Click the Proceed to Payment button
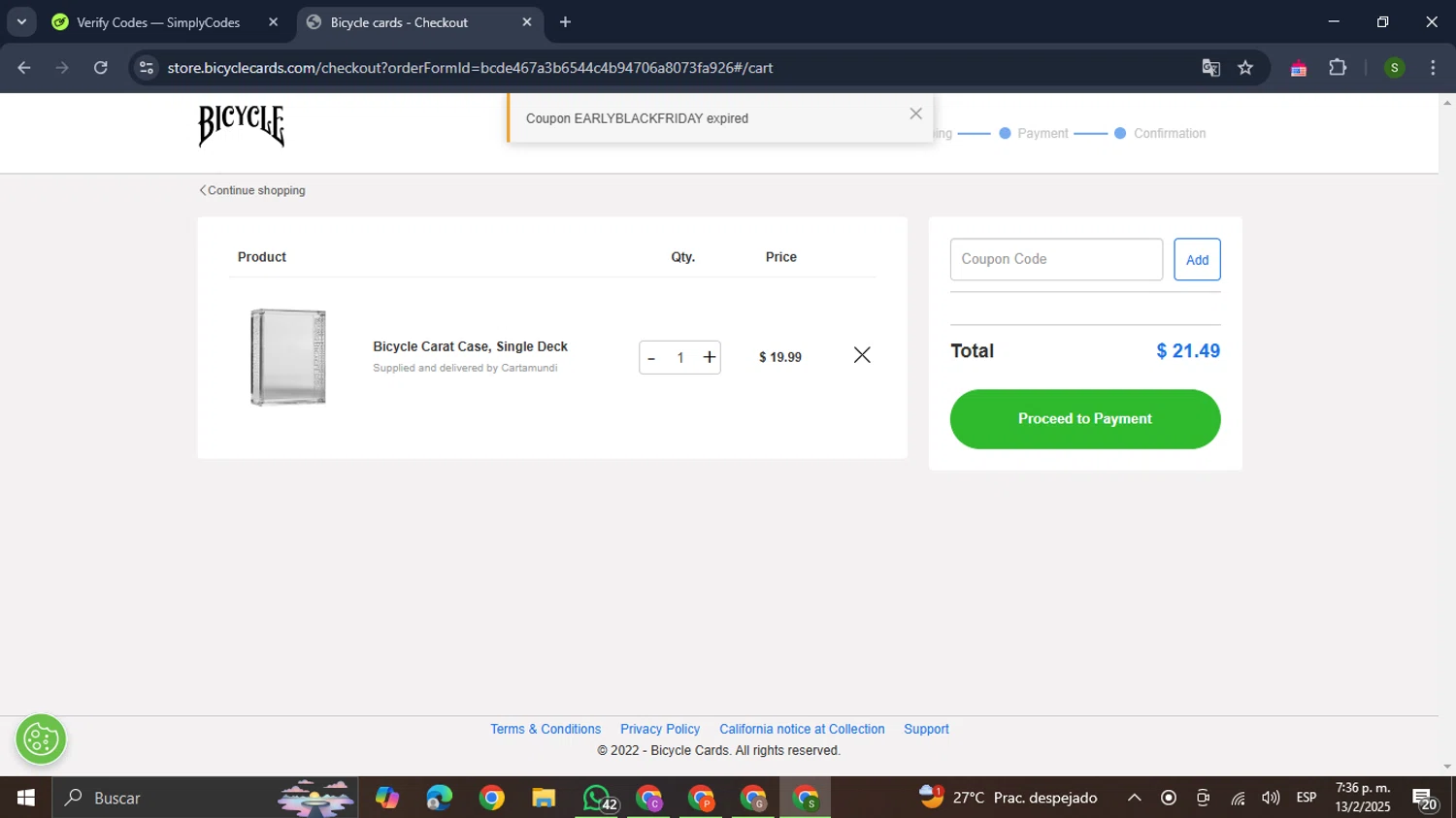This screenshot has width=1456, height=818. click(1085, 419)
